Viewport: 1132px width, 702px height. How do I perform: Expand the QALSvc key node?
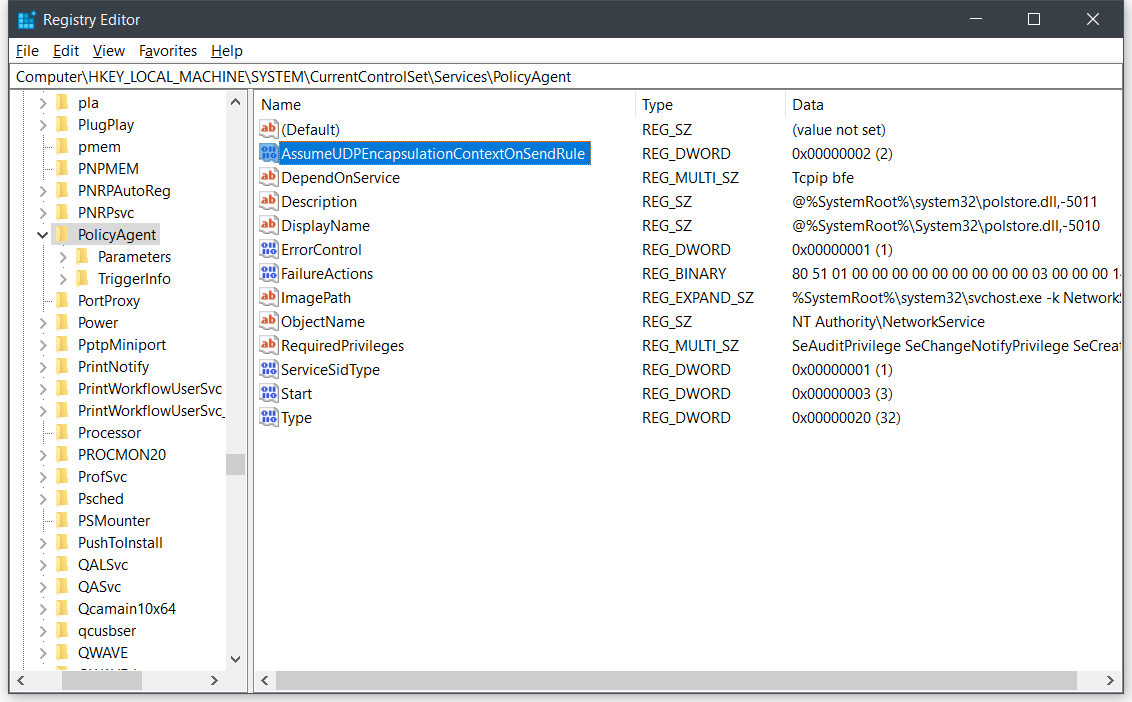43,565
